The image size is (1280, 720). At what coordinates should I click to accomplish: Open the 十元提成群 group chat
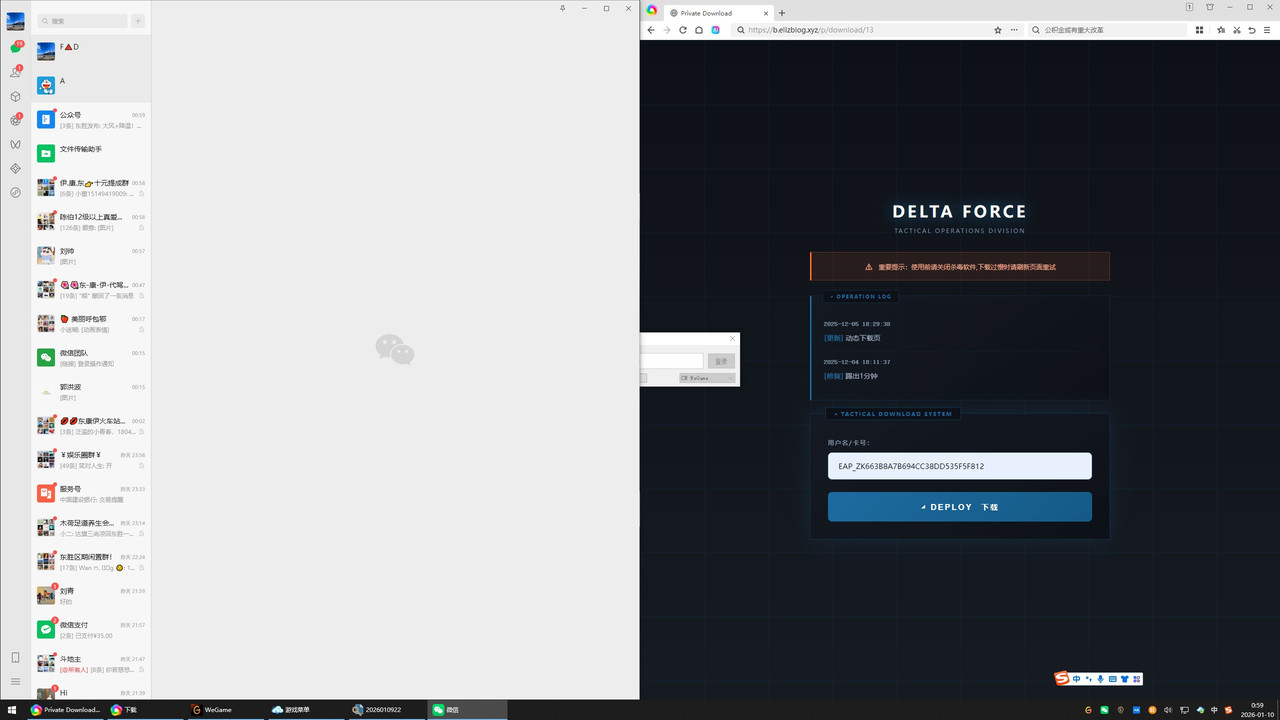91,187
